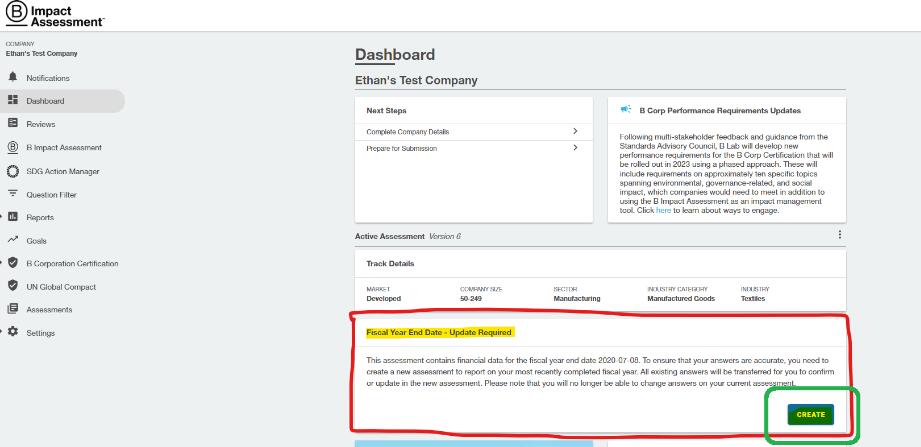Click Next Steps card title
921x447 pixels.
[x=386, y=110]
